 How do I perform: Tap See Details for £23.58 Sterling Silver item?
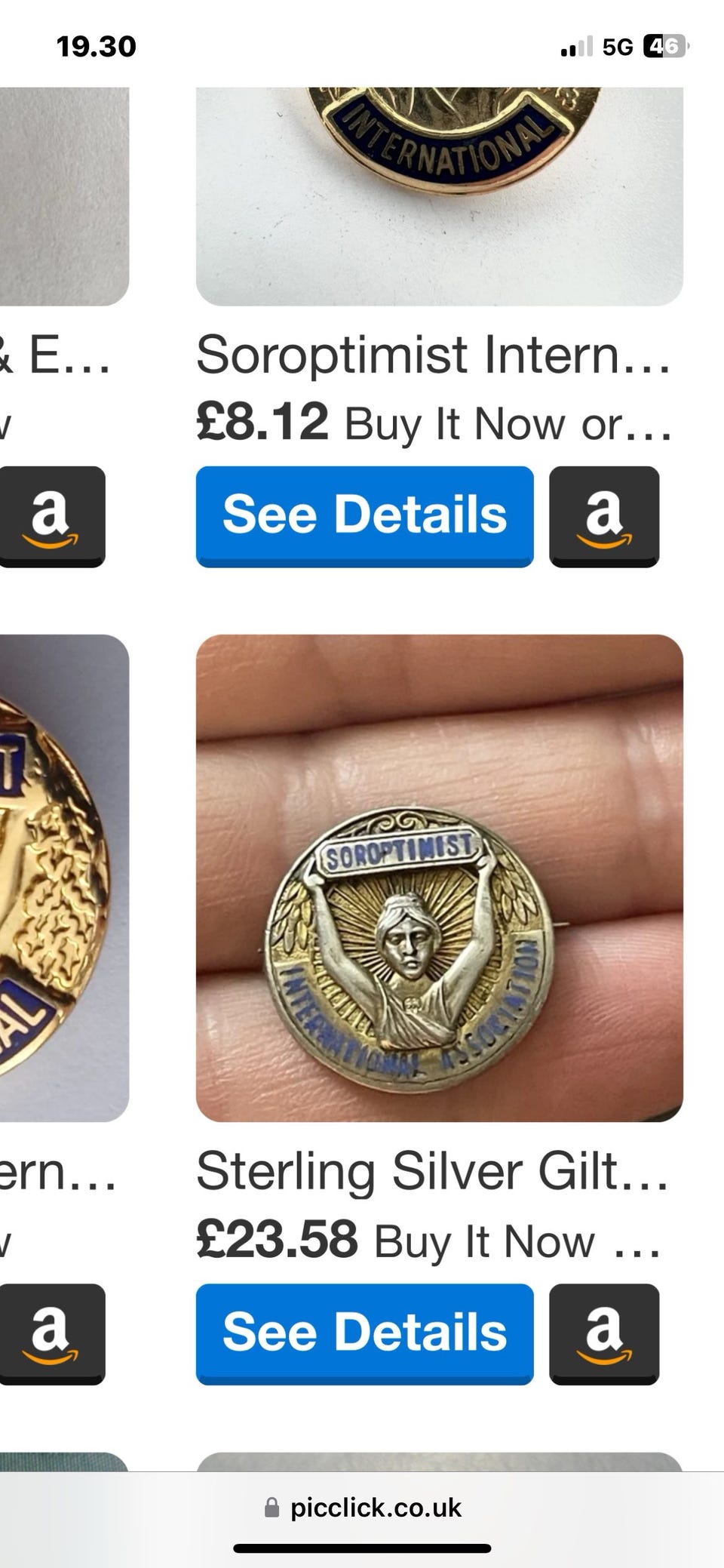[x=364, y=1333]
